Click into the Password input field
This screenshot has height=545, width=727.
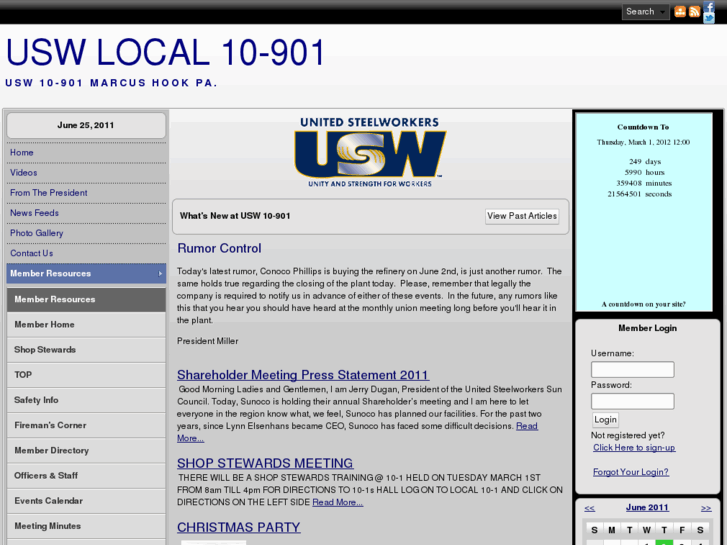(632, 401)
